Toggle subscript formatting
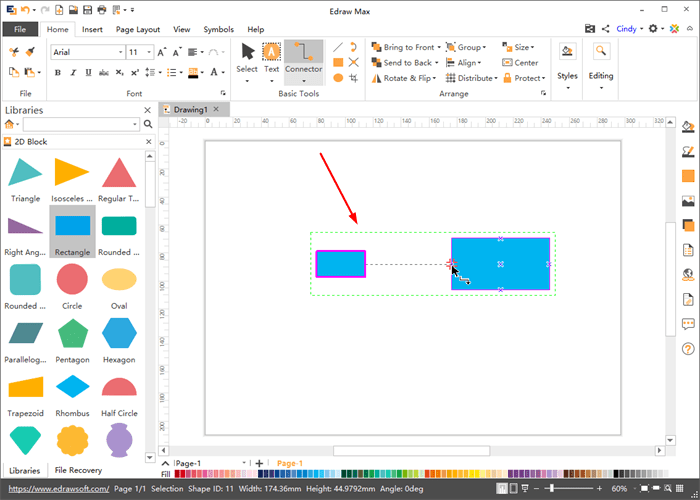 (x=119, y=73)
